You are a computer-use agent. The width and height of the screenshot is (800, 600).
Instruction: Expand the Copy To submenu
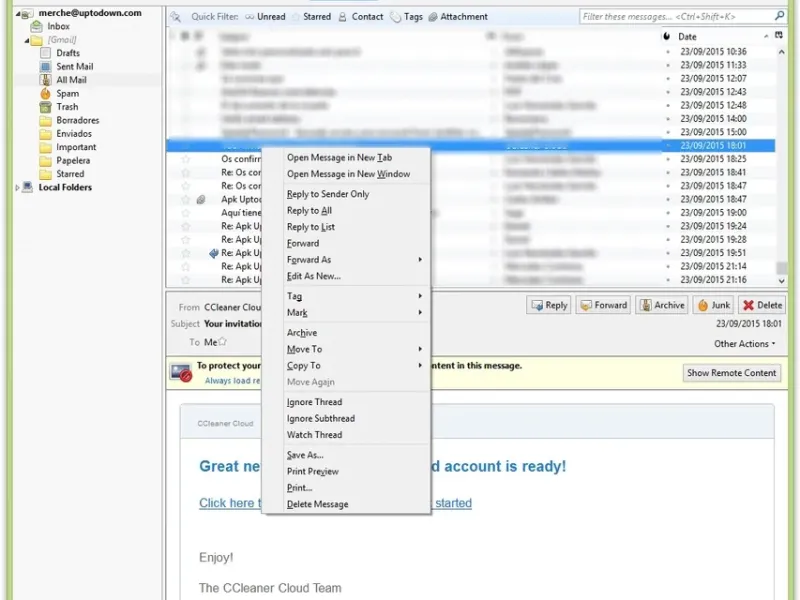point(347,365)
